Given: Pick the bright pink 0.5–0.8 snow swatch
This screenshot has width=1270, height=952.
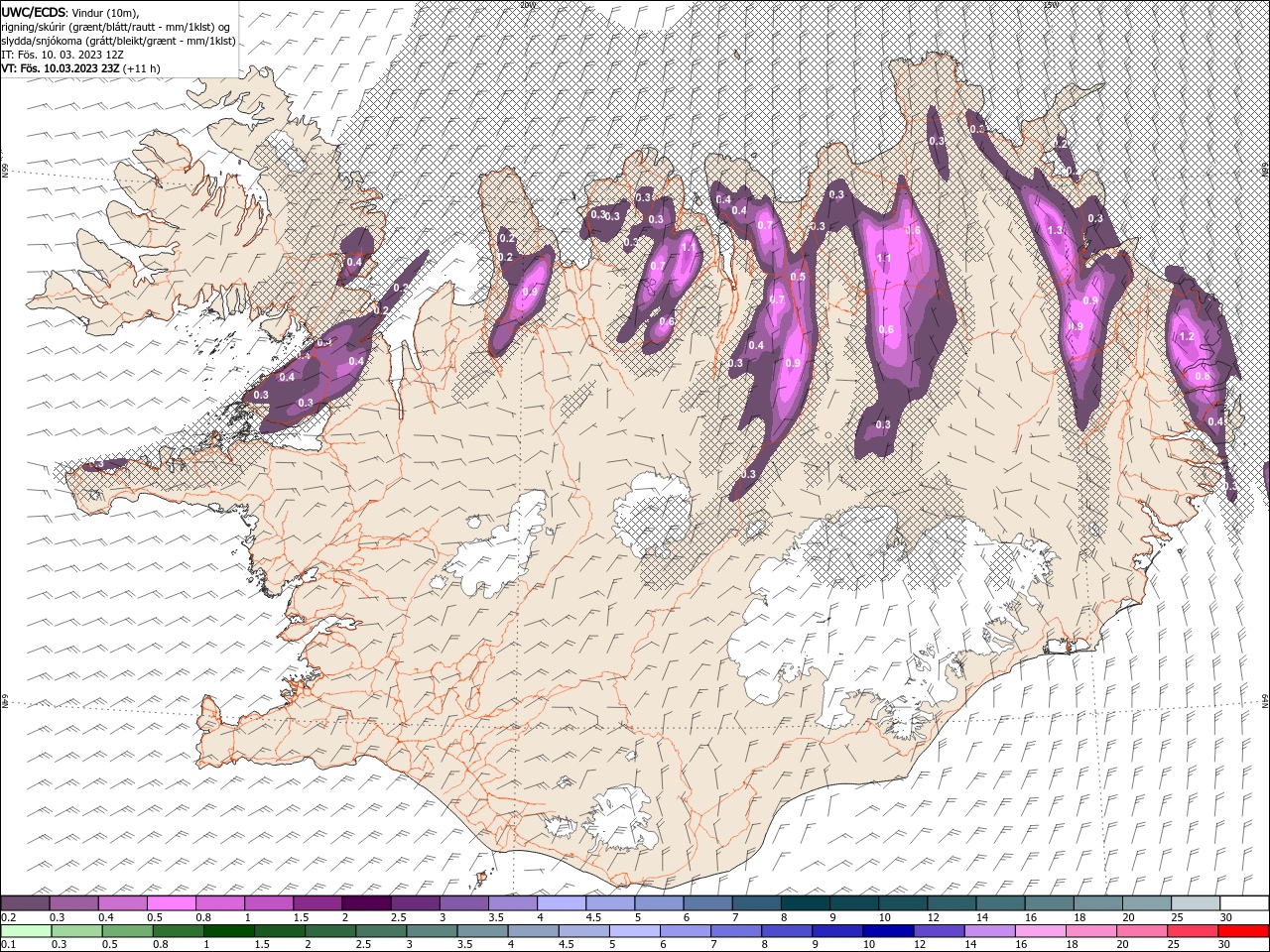Looking at the screenshot, I should click(x=171, y=903).
